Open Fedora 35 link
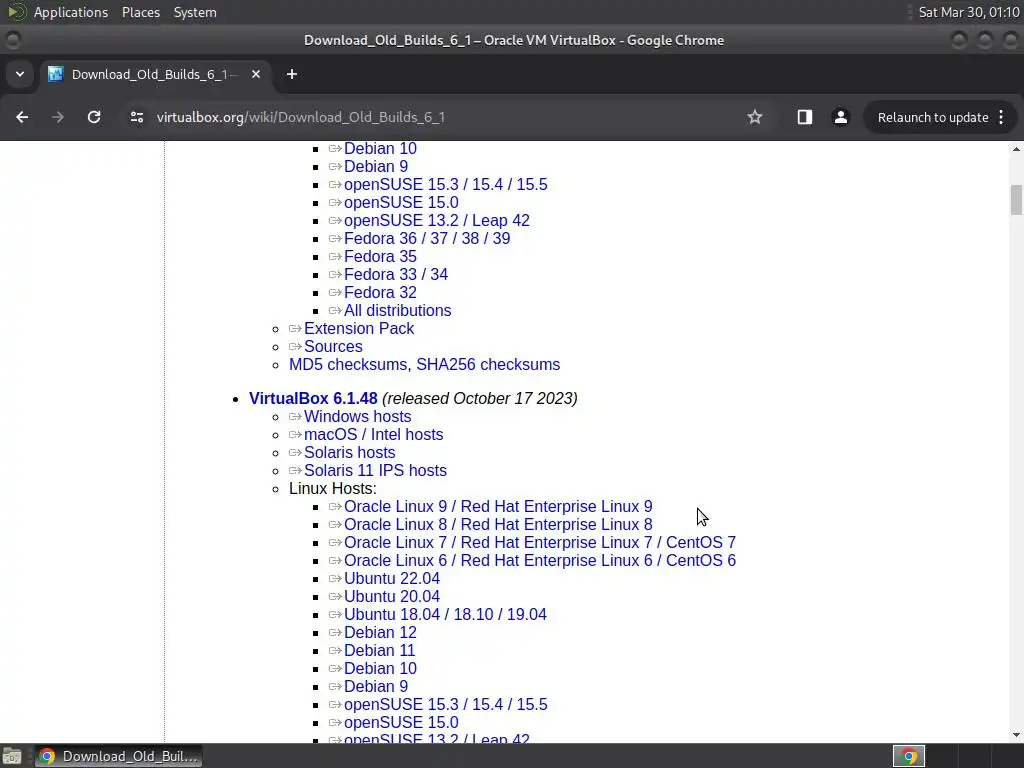 point(380,257)
